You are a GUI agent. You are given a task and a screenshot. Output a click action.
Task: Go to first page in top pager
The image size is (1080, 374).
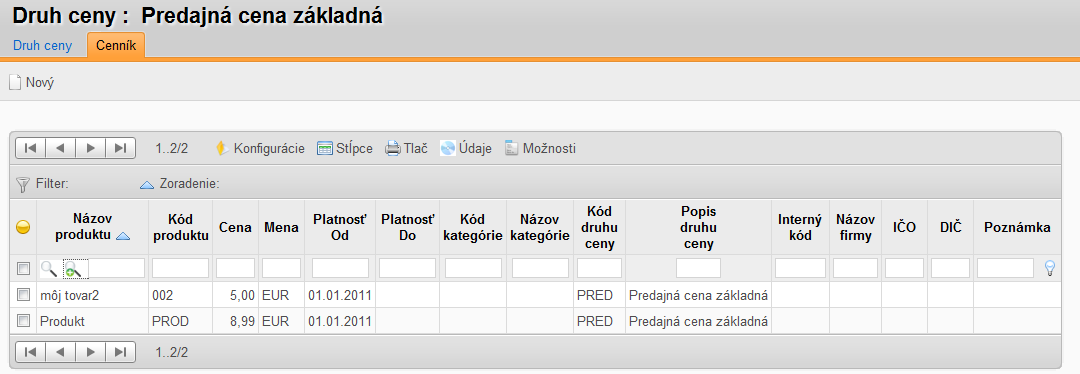click(x=30, y=148)
